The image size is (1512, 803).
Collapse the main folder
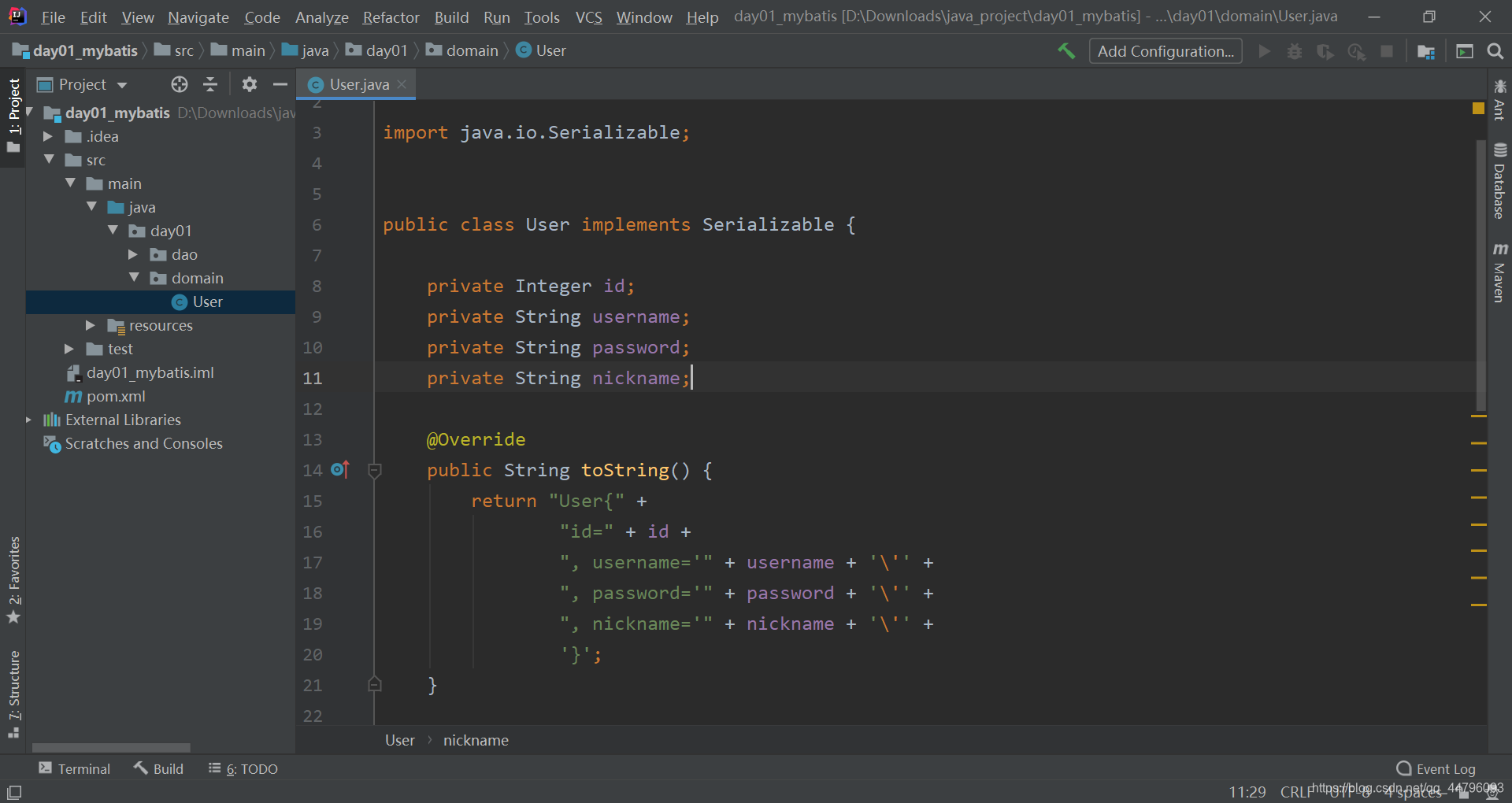pyautogui.click(x=70, y=183)
